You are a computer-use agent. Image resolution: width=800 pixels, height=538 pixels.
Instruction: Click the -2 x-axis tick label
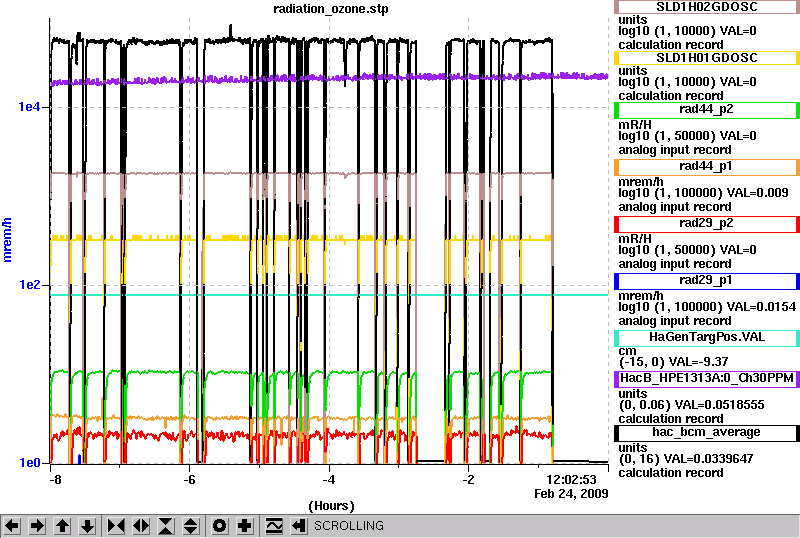(468, 480)
